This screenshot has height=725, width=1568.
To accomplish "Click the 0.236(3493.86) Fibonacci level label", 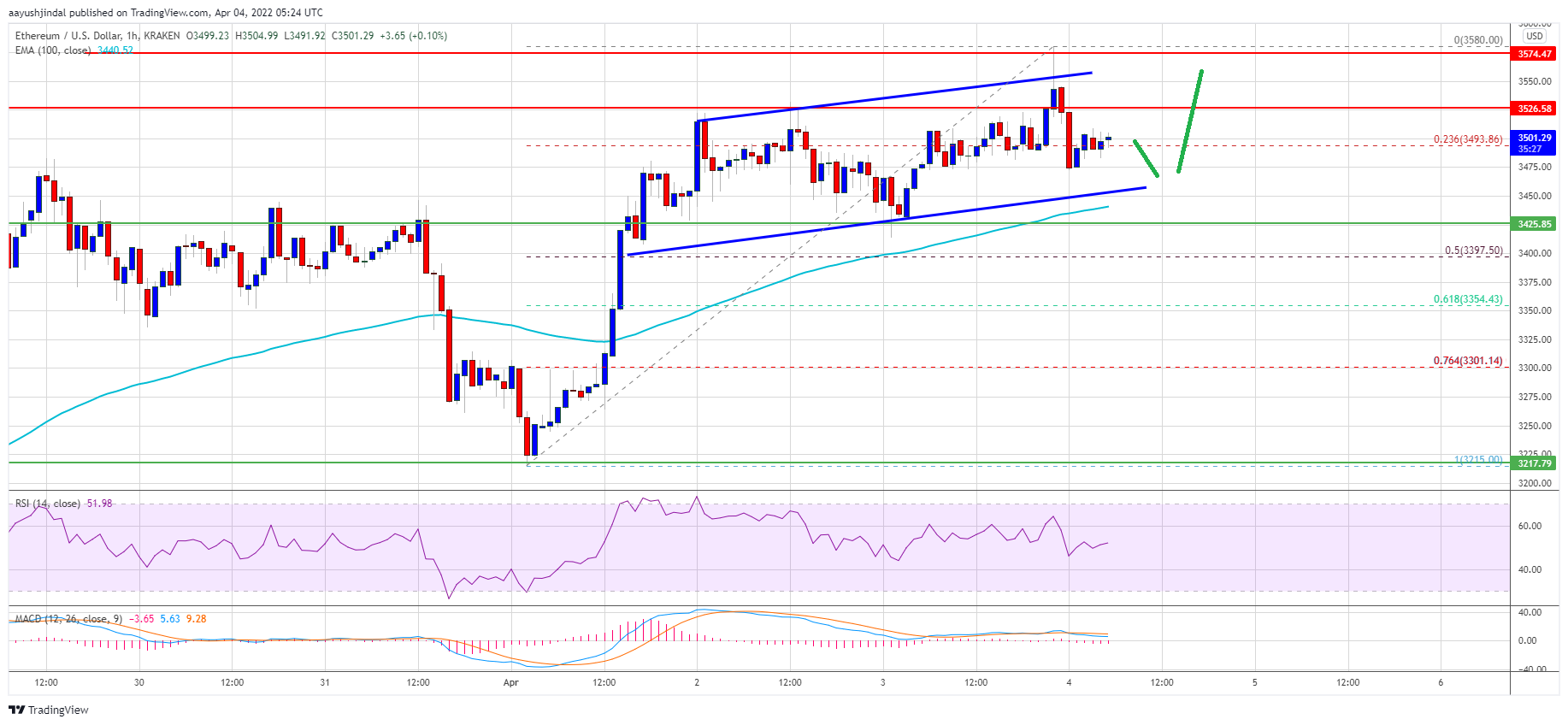I will (1467, 139).
